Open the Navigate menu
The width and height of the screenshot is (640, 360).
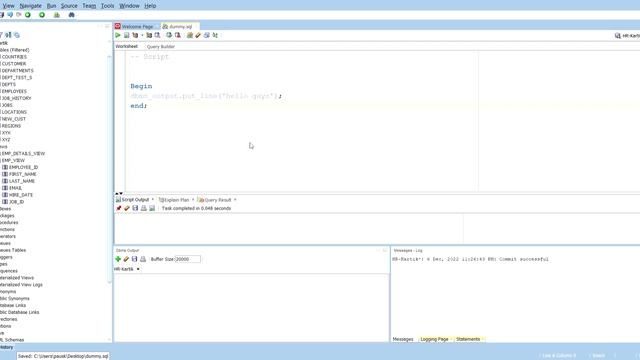pos(31,6)
